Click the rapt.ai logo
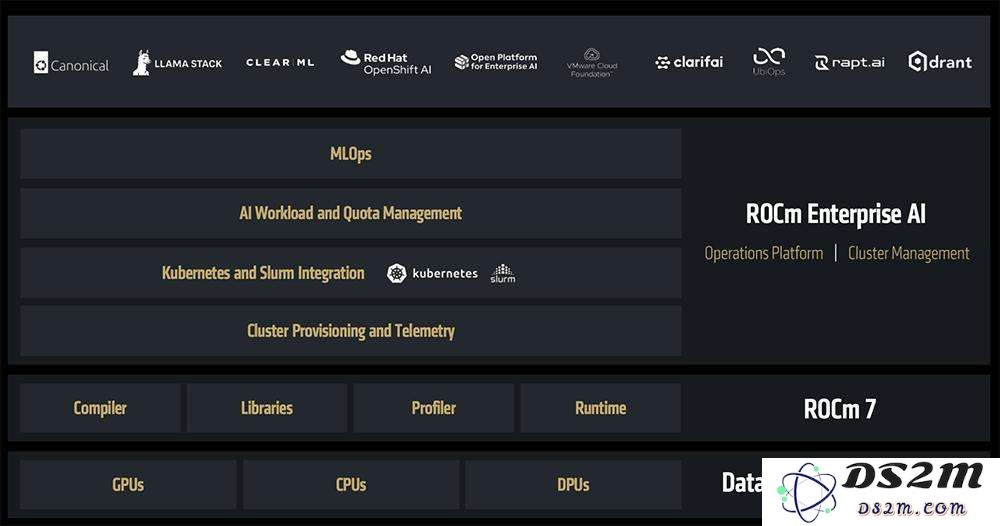Image resolution: width=1000 pixels, height=526 pixels. [x=849, y=62]
